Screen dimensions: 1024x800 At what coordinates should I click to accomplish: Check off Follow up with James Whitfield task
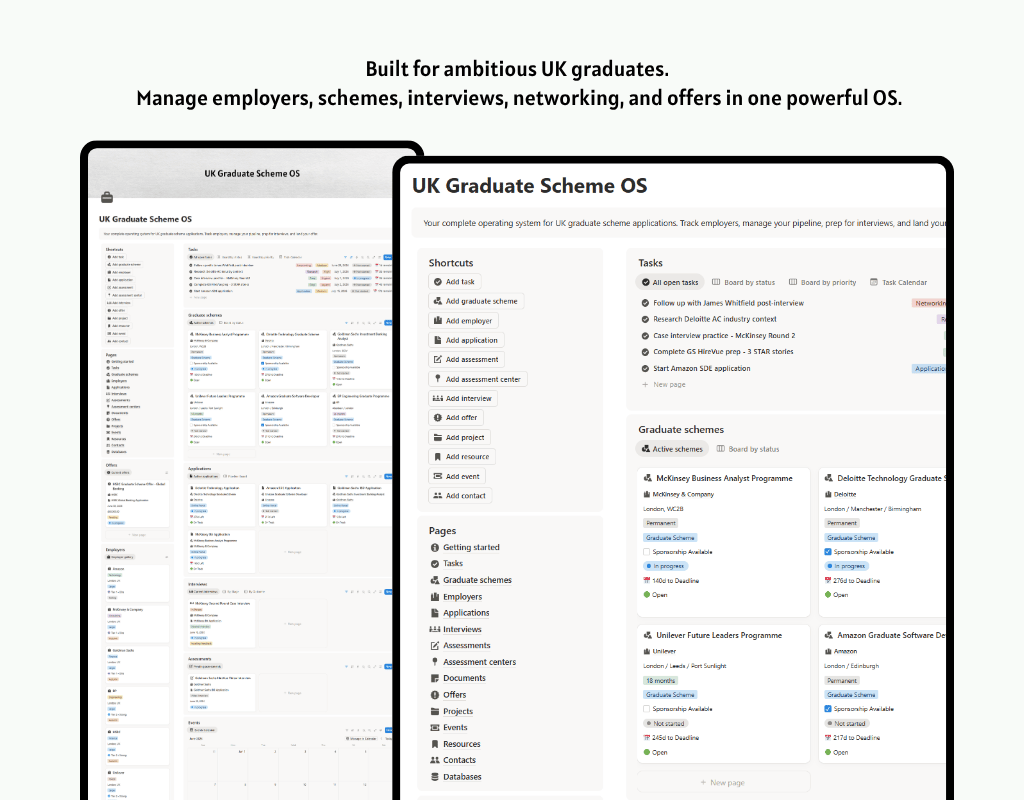645,303
